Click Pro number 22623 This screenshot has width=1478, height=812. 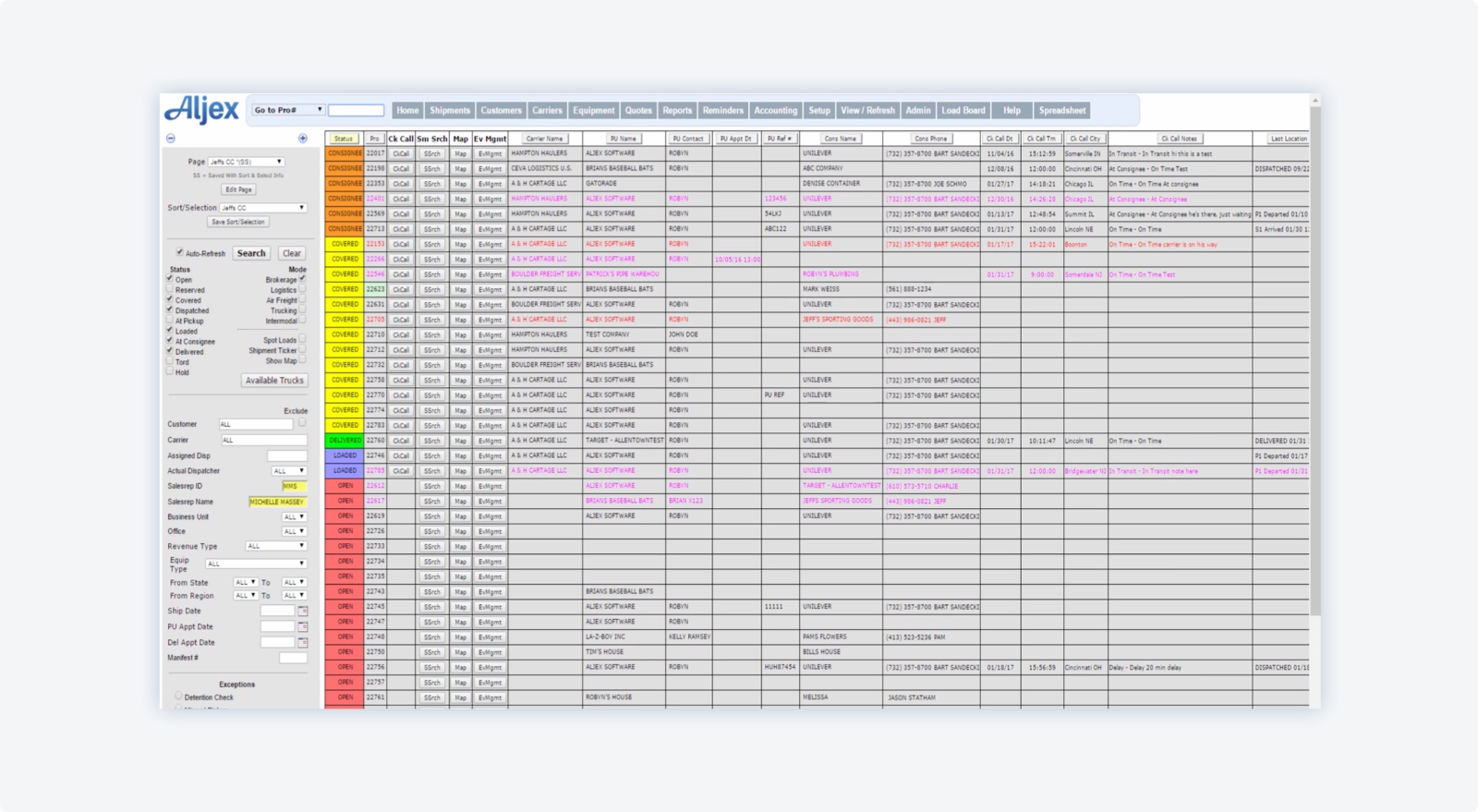(x=375, y=289)
